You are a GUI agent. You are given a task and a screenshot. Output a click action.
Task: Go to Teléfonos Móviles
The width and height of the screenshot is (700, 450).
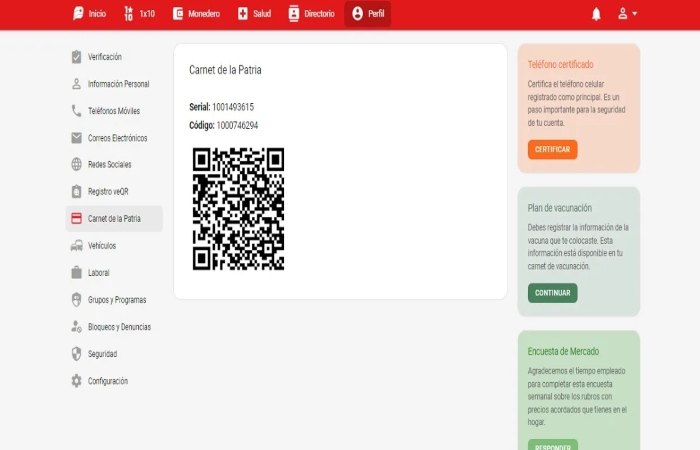point(114,111)
